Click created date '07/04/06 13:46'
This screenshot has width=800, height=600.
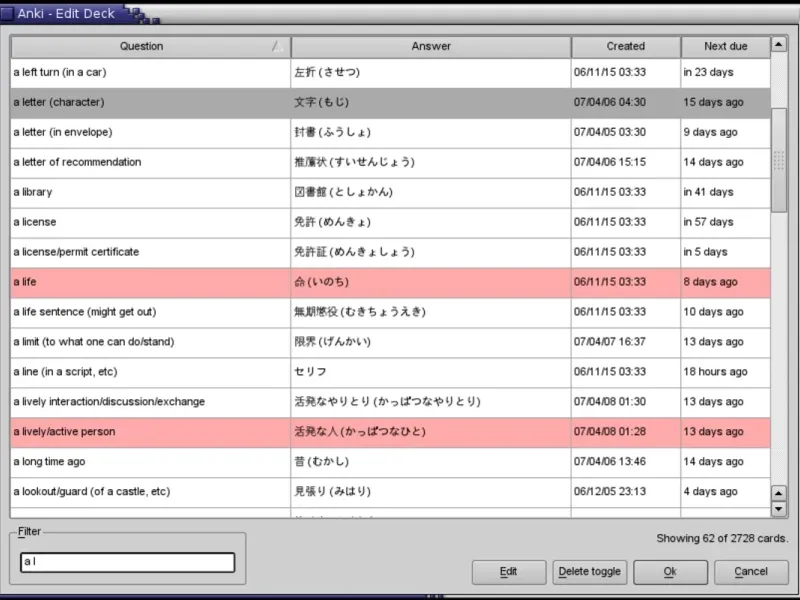(x=626, y=462)
